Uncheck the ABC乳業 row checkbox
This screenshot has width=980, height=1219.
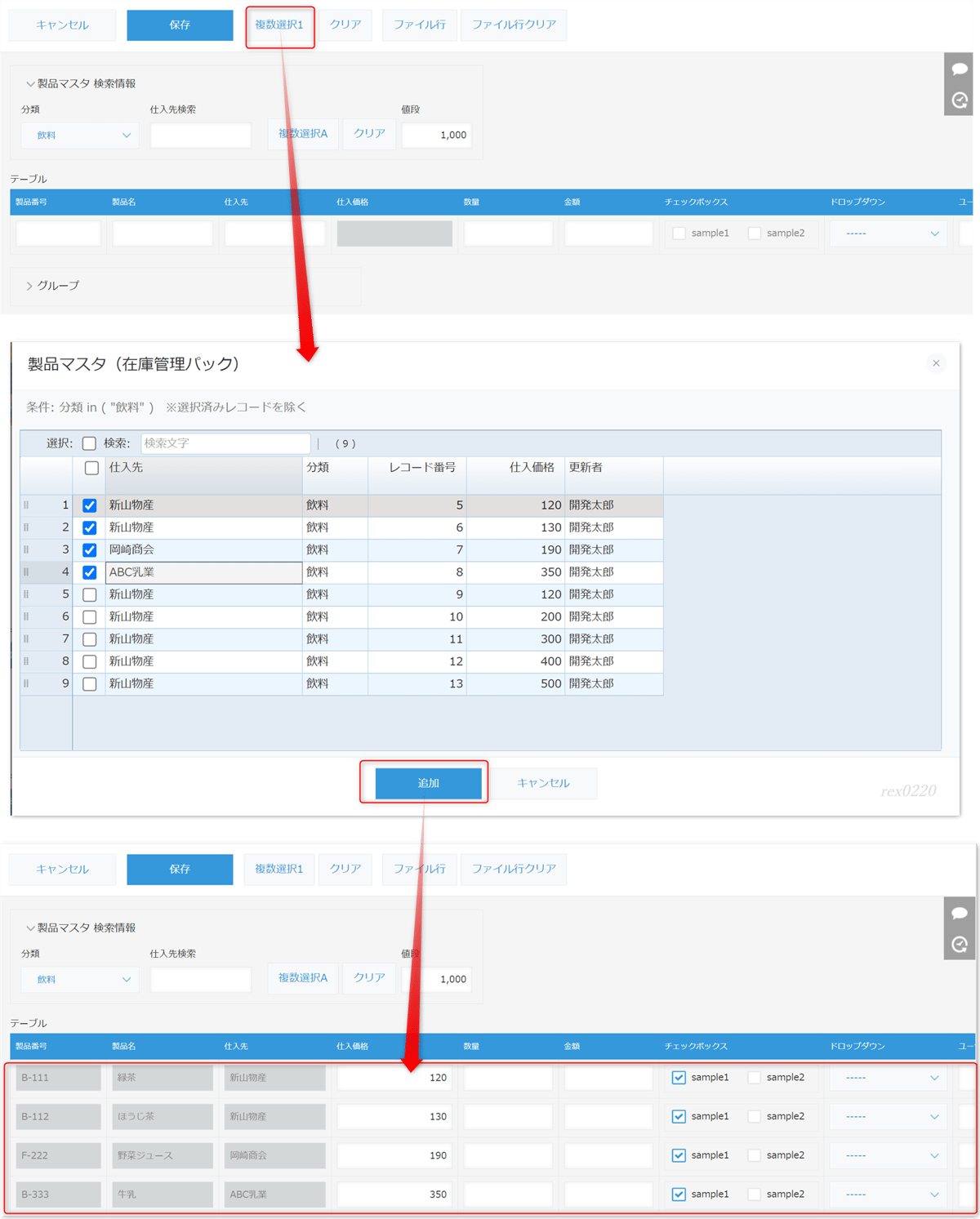tap(90, 572)
